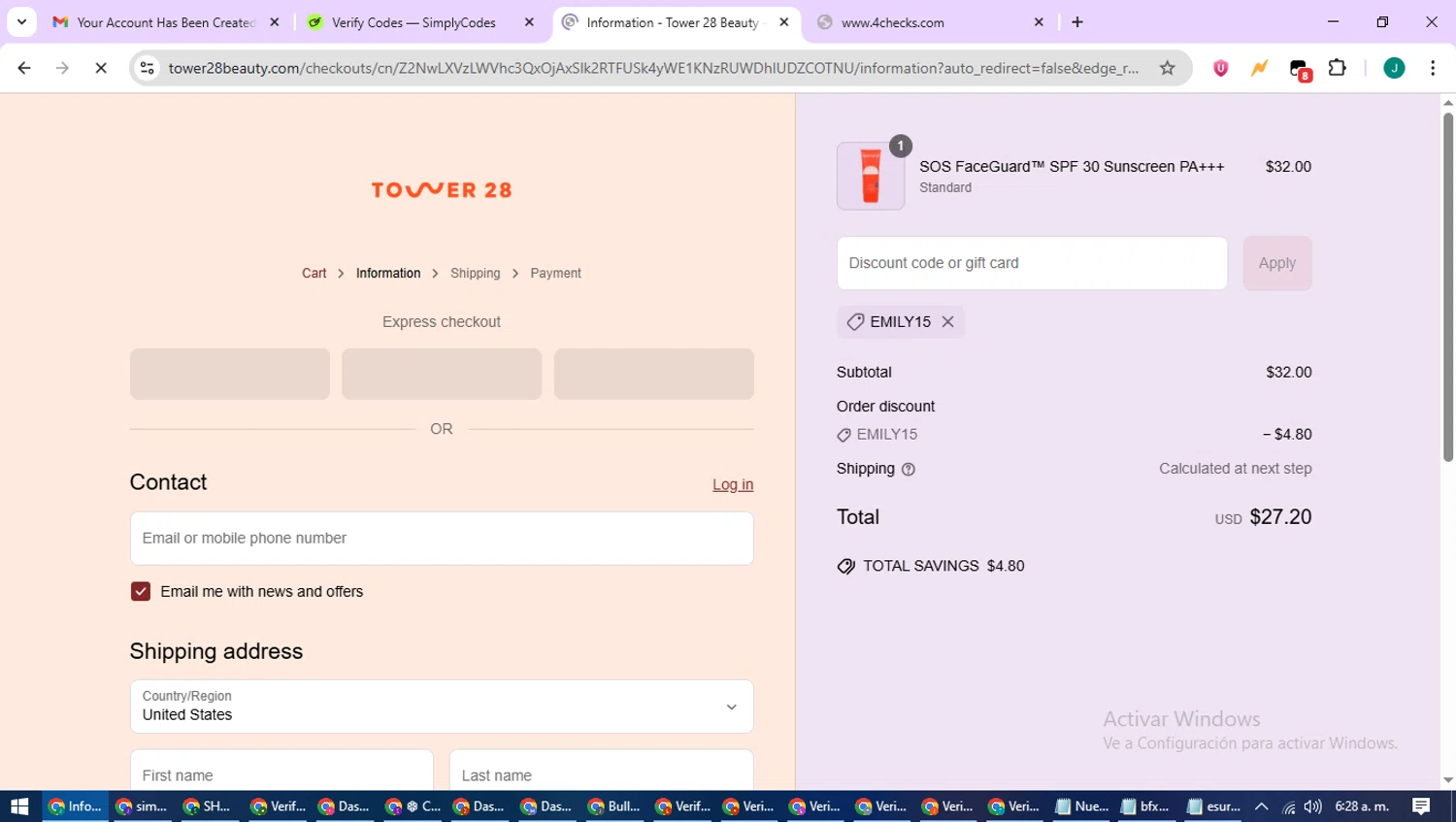The height and width of the screenshot is (822, 1456).
Task: Open the pink shield U extension
Action: click(1221, 68)
